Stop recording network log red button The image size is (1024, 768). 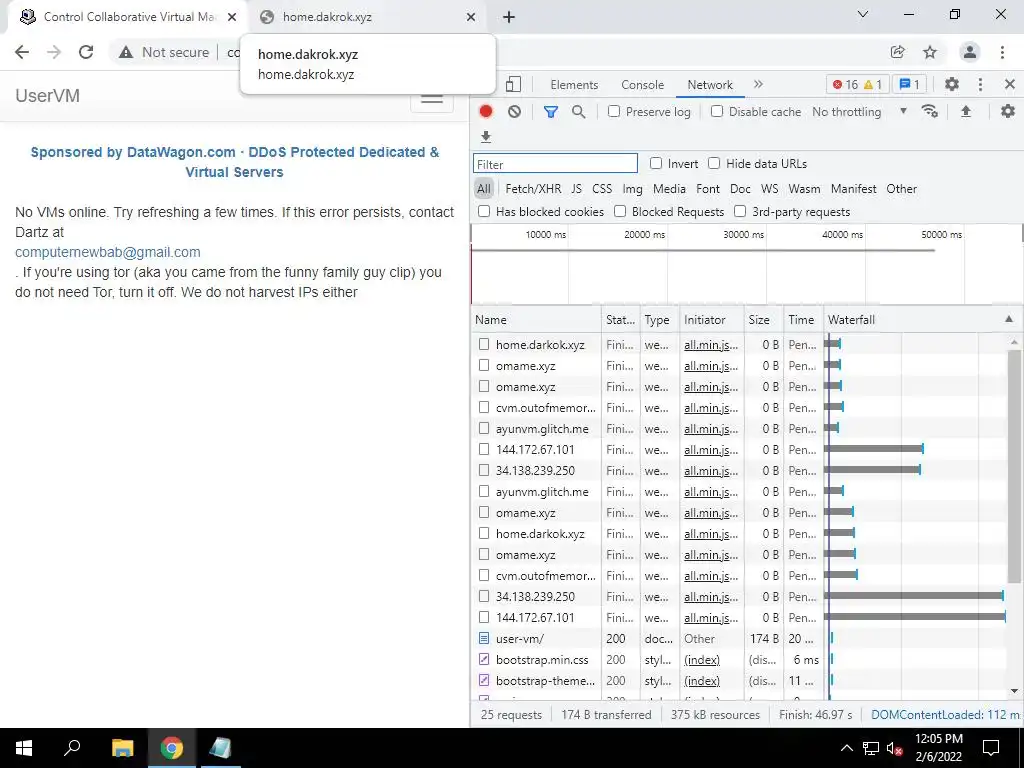pyautogui.click(x=485, y=112)
